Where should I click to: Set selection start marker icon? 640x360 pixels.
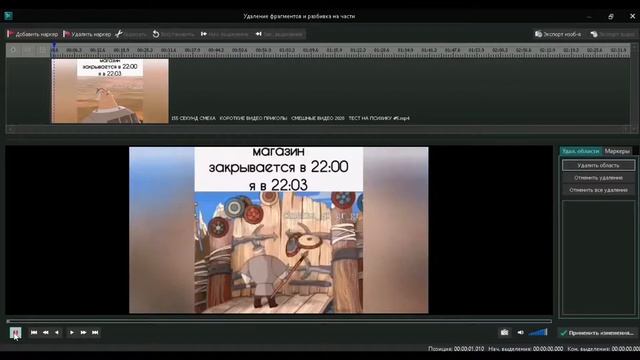coord(204,34)
